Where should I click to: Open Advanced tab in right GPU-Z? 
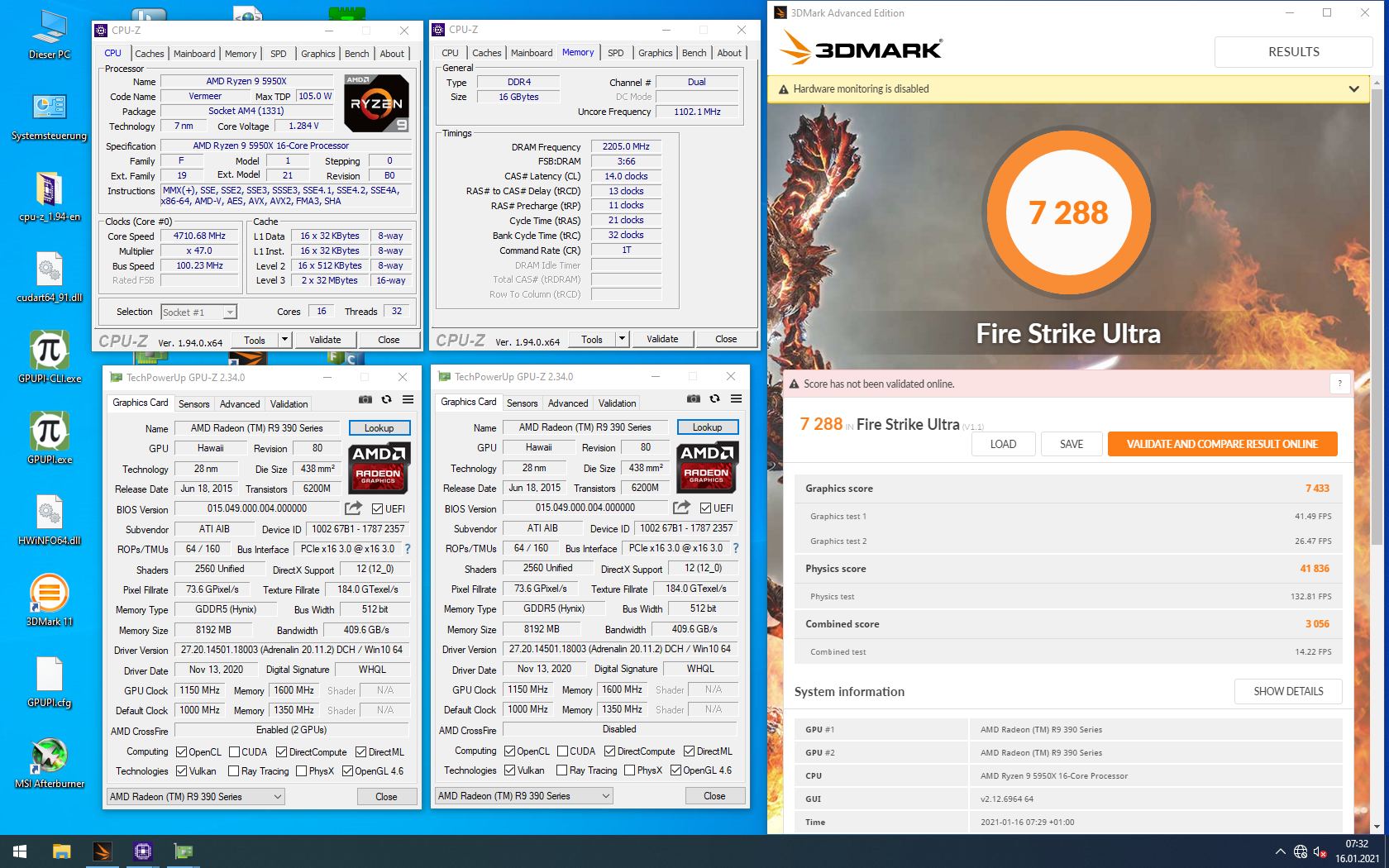point(568,403)
